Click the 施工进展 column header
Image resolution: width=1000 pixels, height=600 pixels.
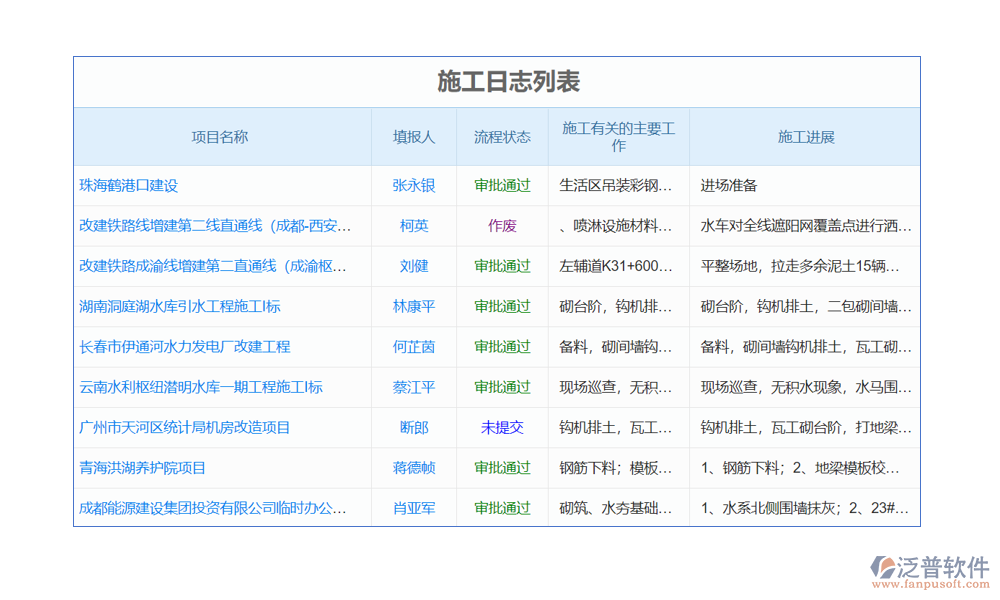coord(806,137)
